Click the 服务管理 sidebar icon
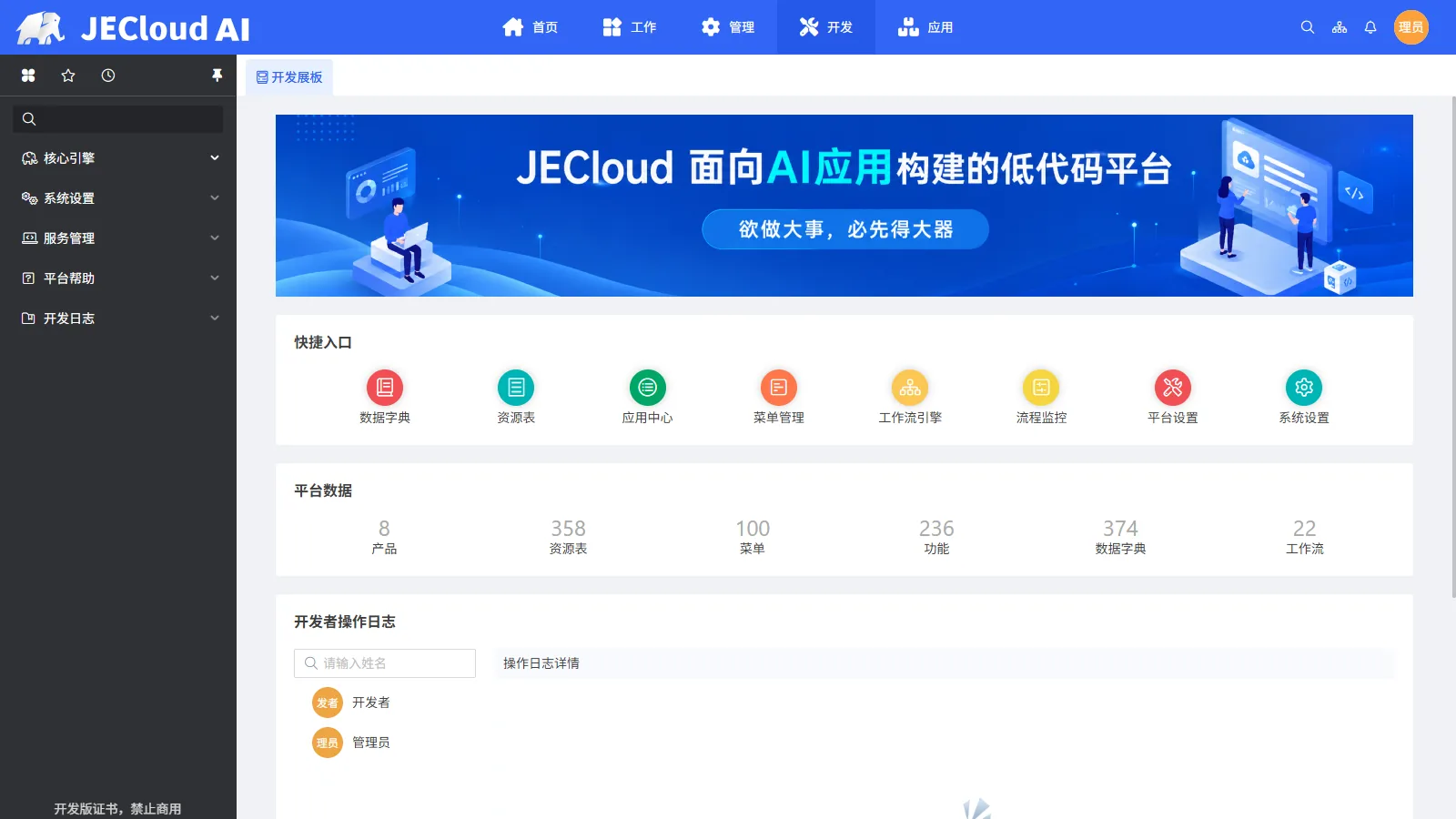 [29, 238]
